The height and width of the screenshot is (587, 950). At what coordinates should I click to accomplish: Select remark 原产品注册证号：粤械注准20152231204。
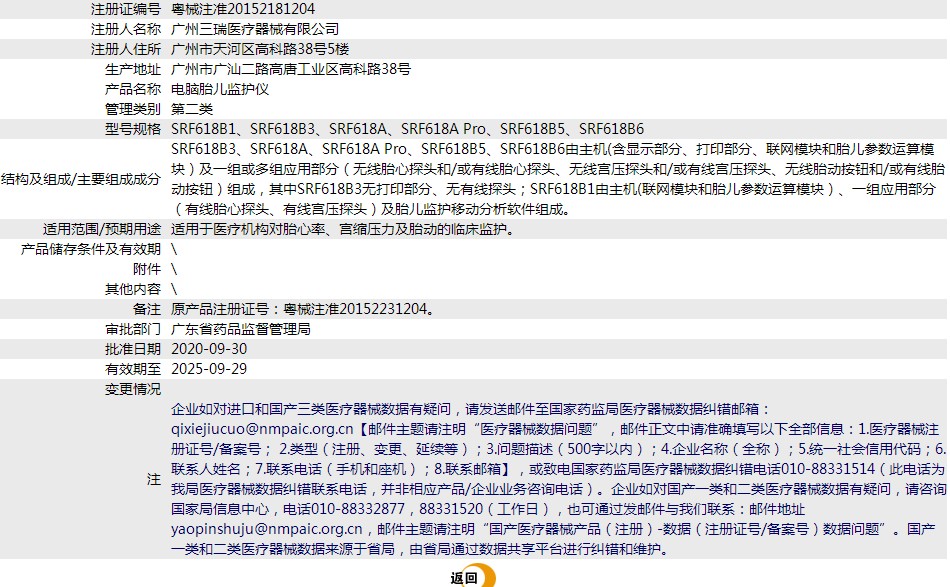[304, 309]
